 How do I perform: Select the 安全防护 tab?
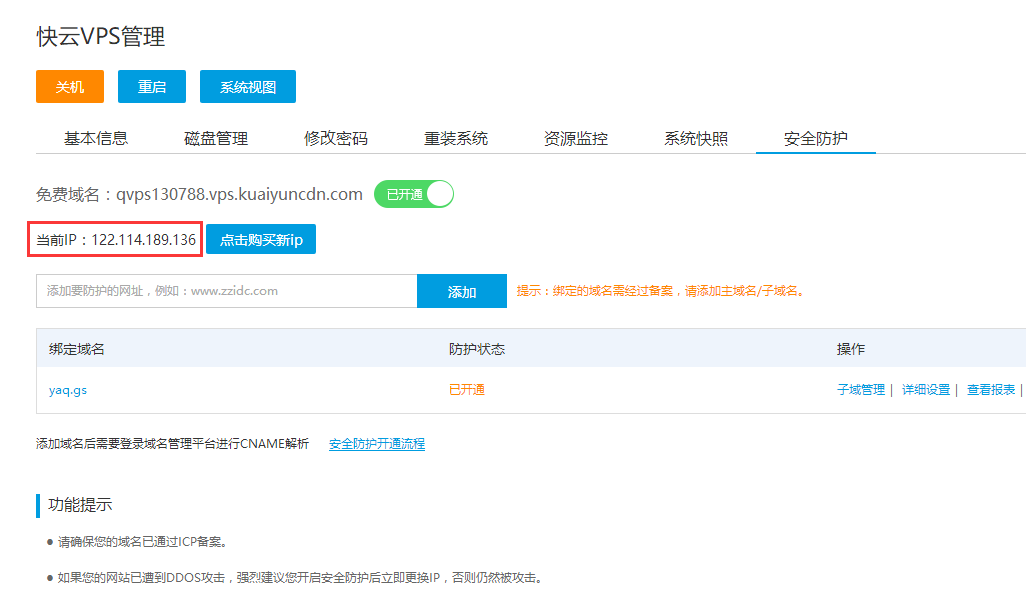816,139
